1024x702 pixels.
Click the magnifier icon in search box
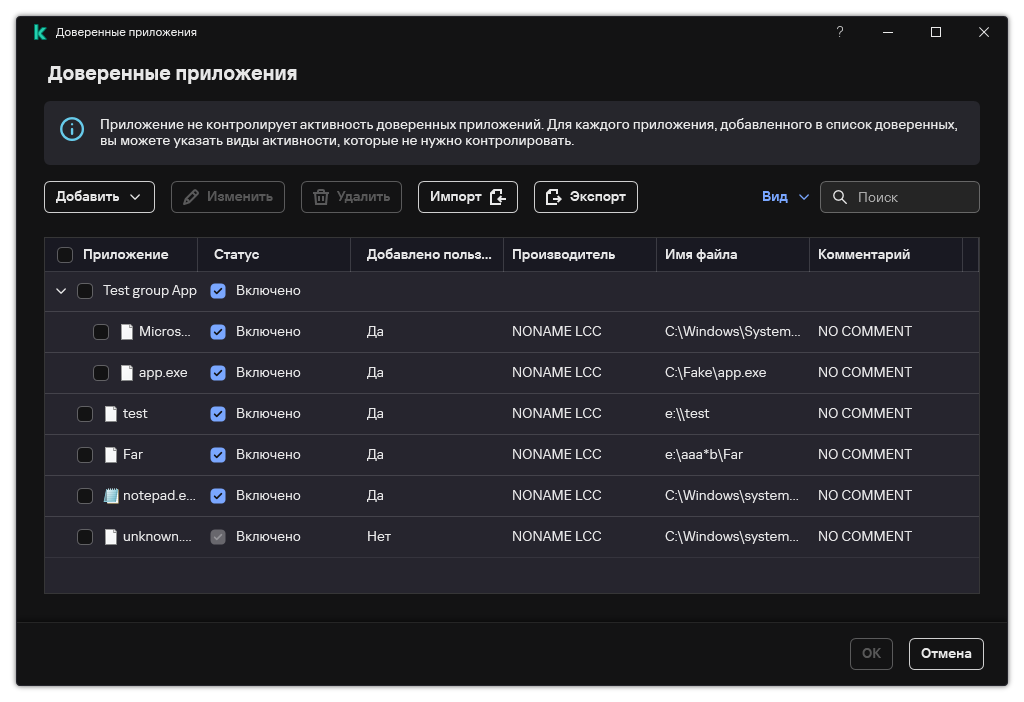pos(840,197)
